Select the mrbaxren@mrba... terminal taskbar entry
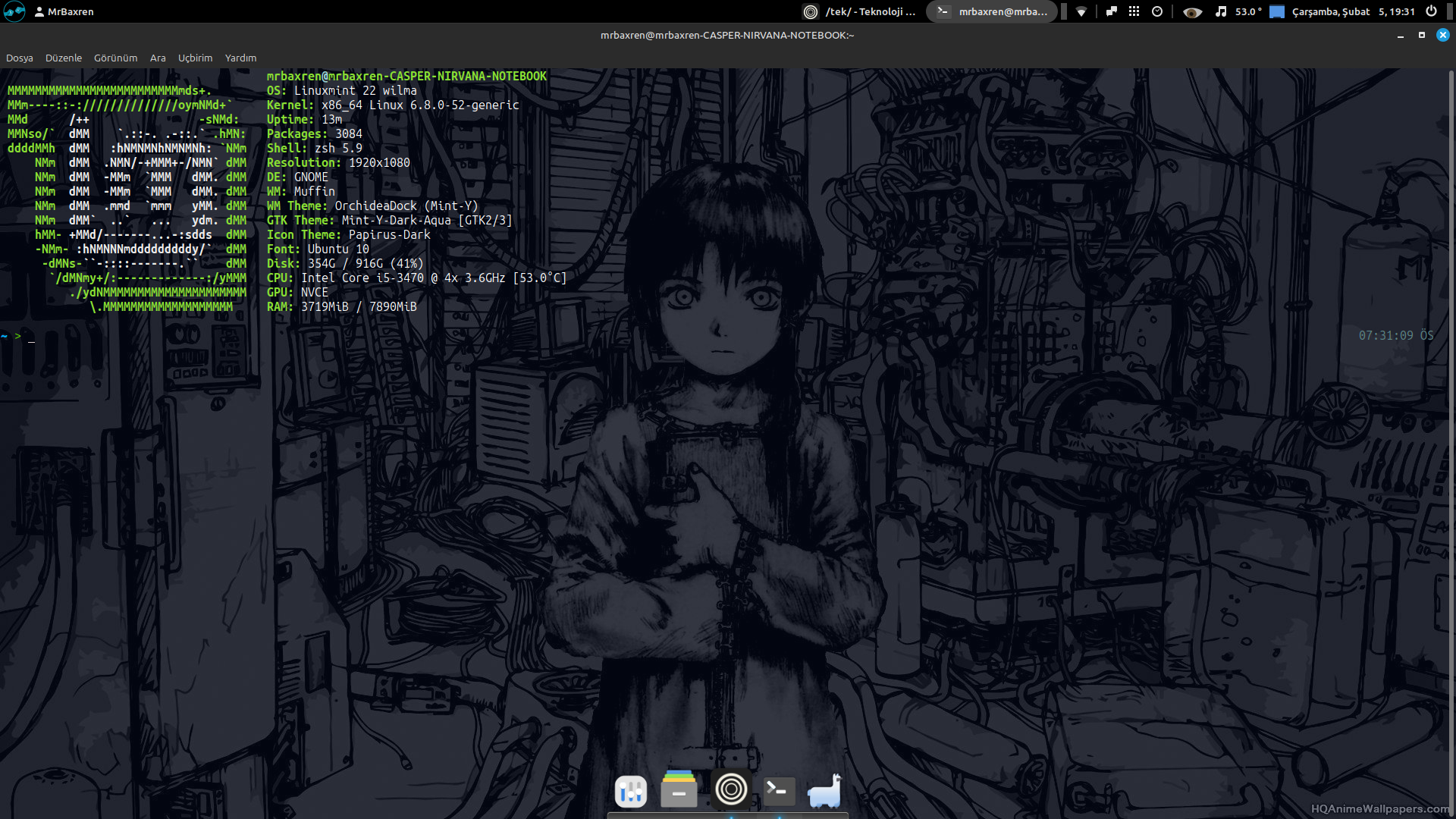Image resolution: width=1456 pixels, height=819 pixels. click(x=992, y=11)
